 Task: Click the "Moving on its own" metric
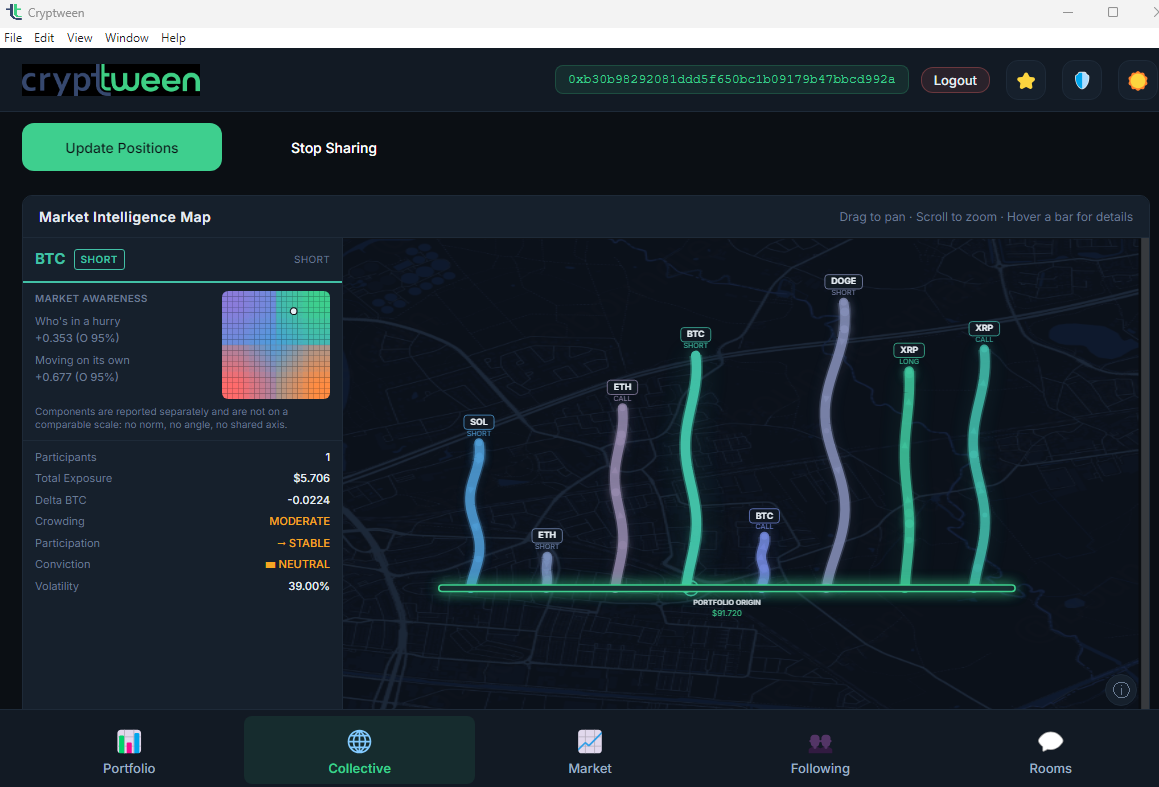point(82,361)
